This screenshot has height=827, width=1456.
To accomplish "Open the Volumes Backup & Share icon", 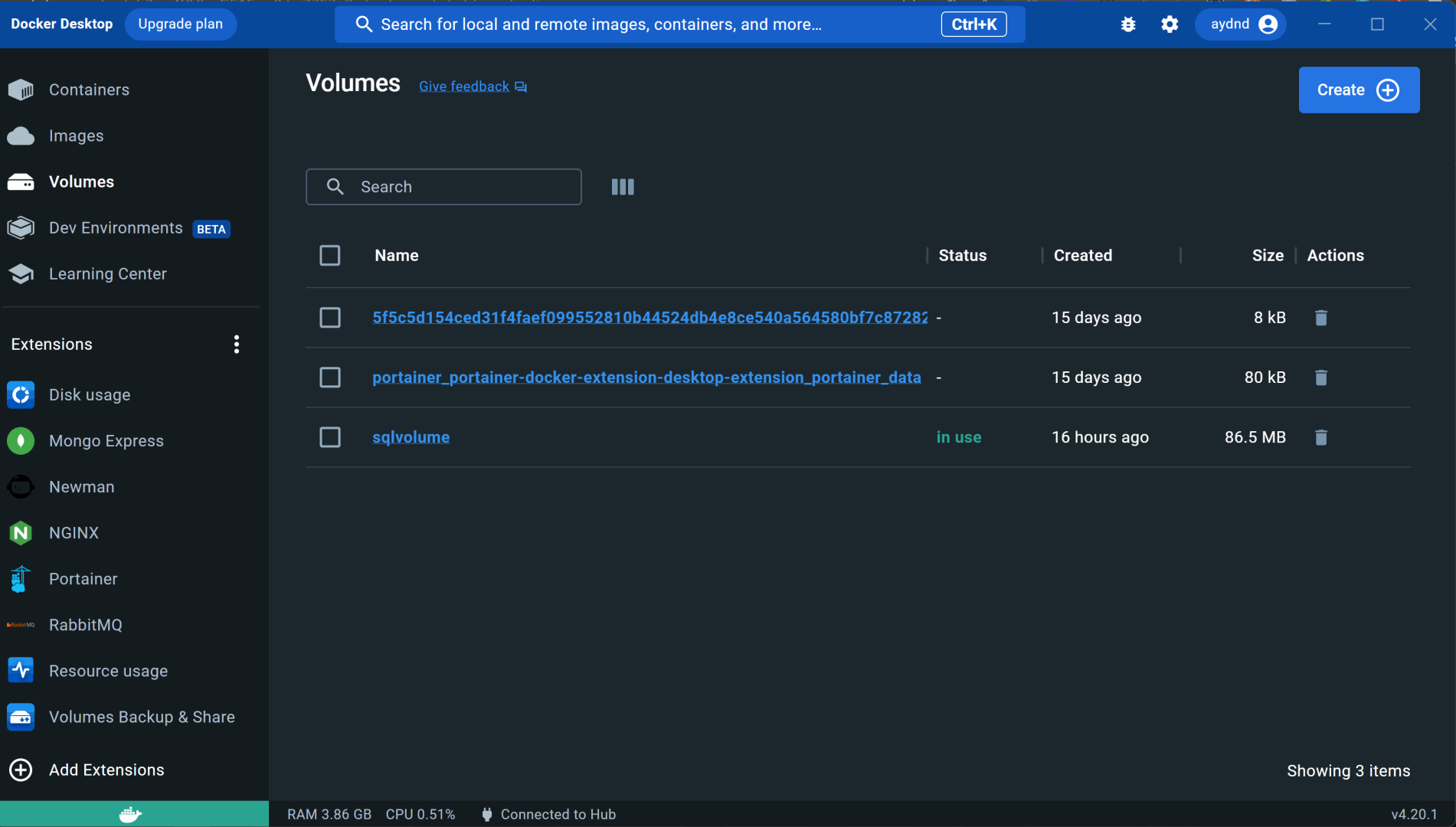I will tap(21, 717).
